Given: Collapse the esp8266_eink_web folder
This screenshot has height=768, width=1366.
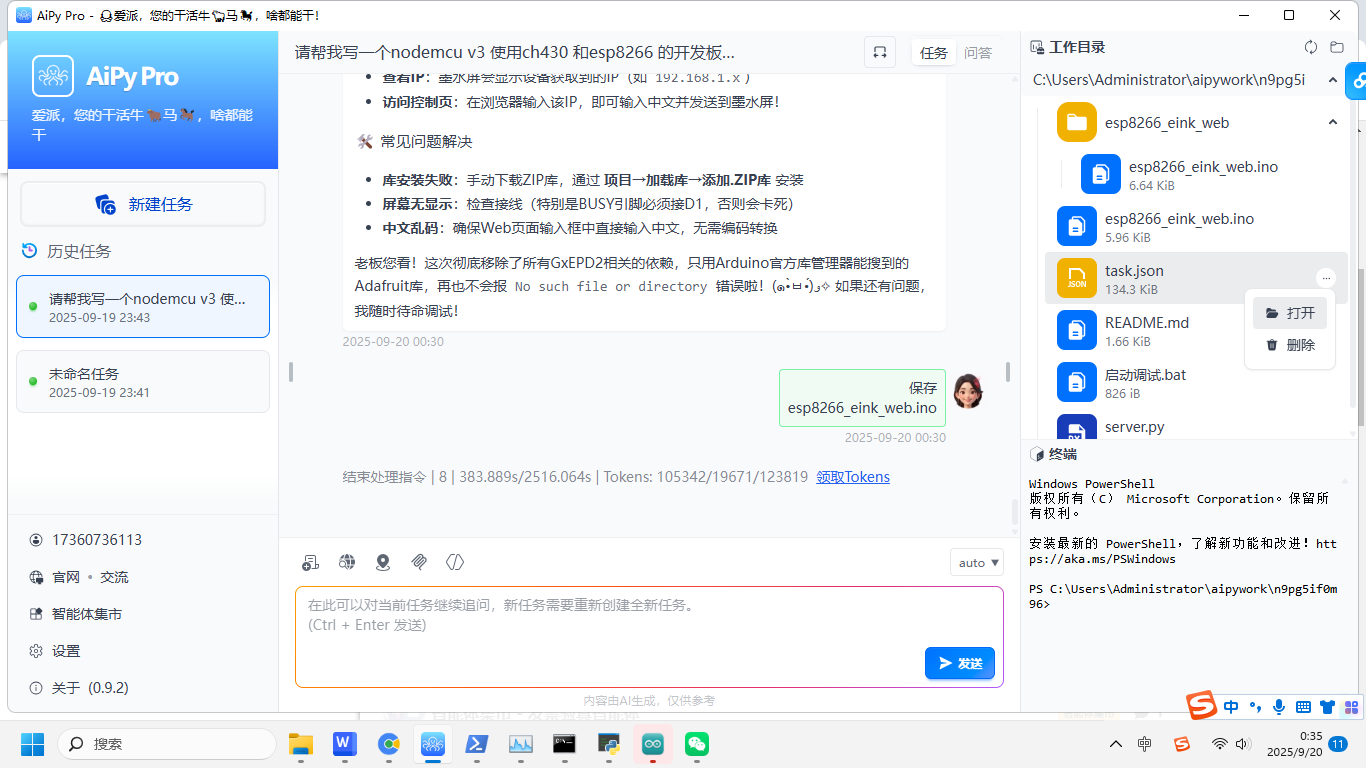Looking at the screenshot, I should point(1332,122).
